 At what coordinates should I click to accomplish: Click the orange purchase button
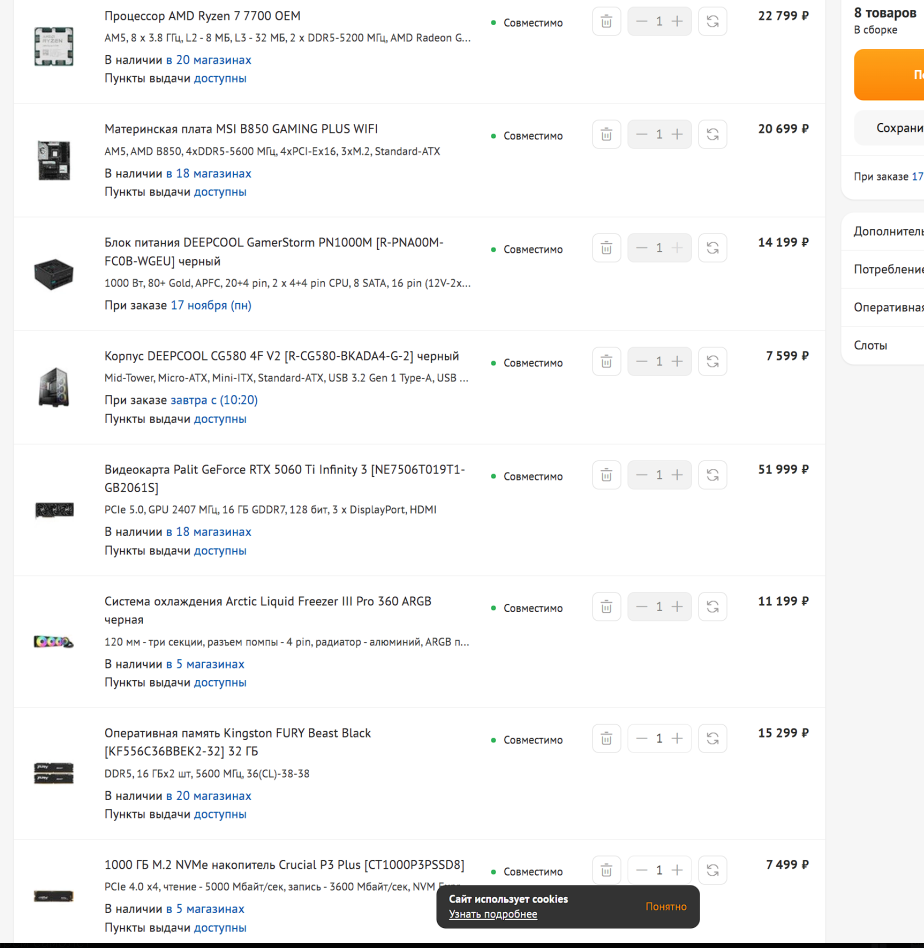click(x=889, y=75)
